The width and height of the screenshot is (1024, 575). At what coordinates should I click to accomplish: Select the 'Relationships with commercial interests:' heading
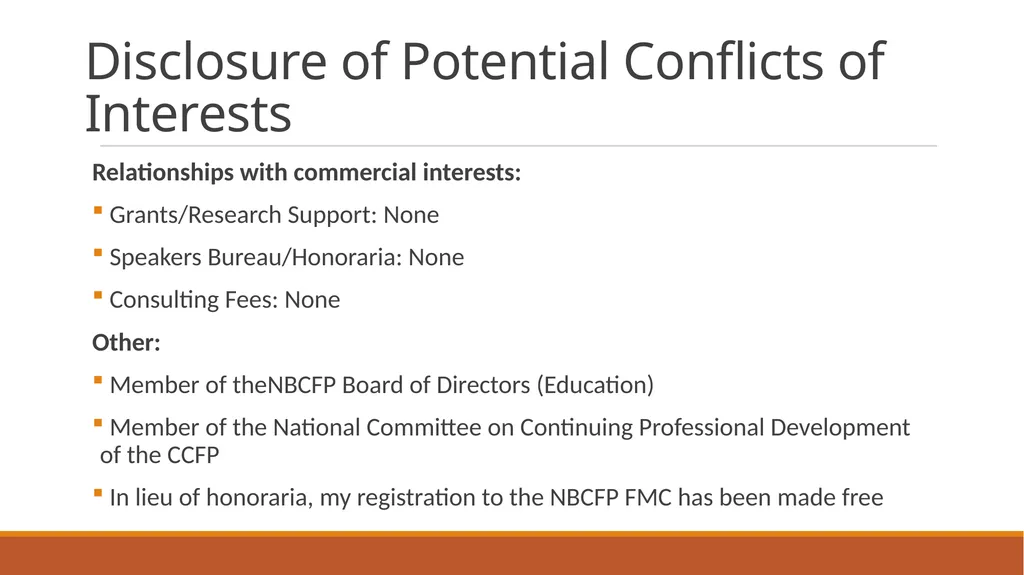[x=306, y=172]
